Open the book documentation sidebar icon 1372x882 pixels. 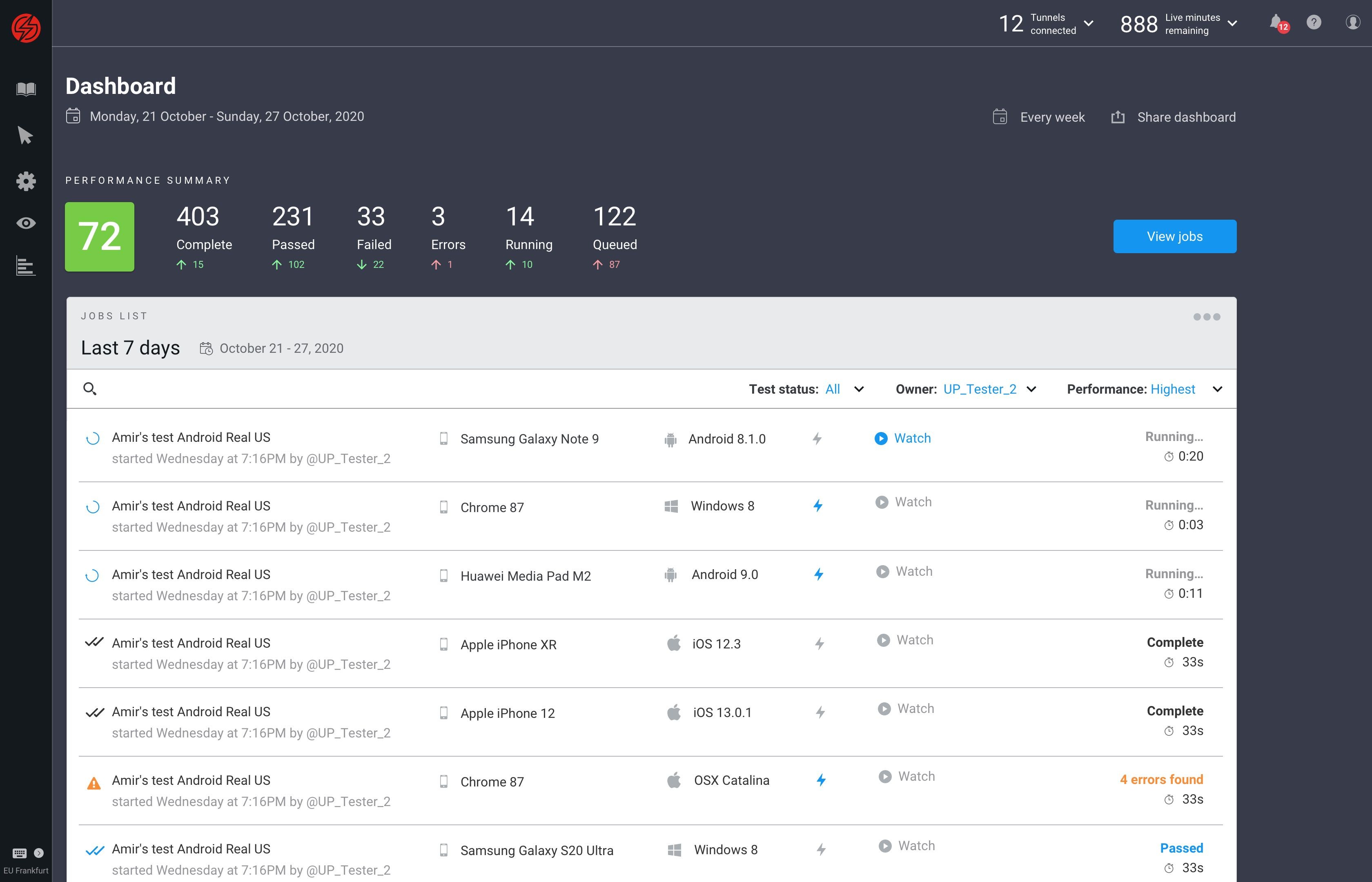click(x=26, y=89)
